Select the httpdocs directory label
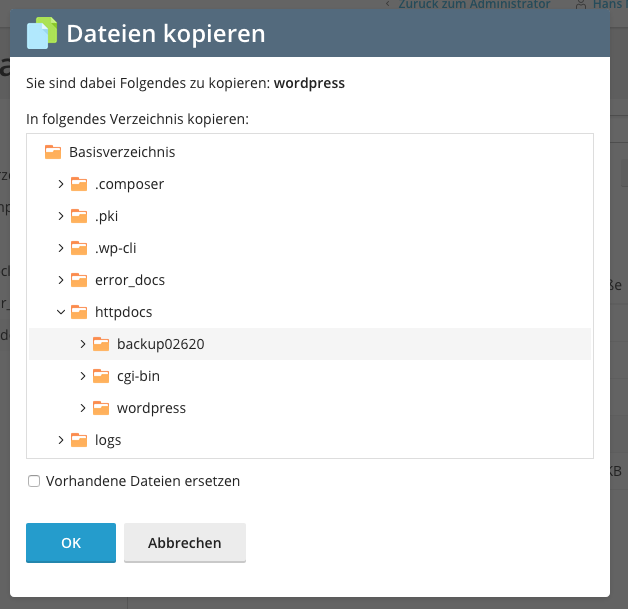The image size is (628, 609). pos(123,312)
